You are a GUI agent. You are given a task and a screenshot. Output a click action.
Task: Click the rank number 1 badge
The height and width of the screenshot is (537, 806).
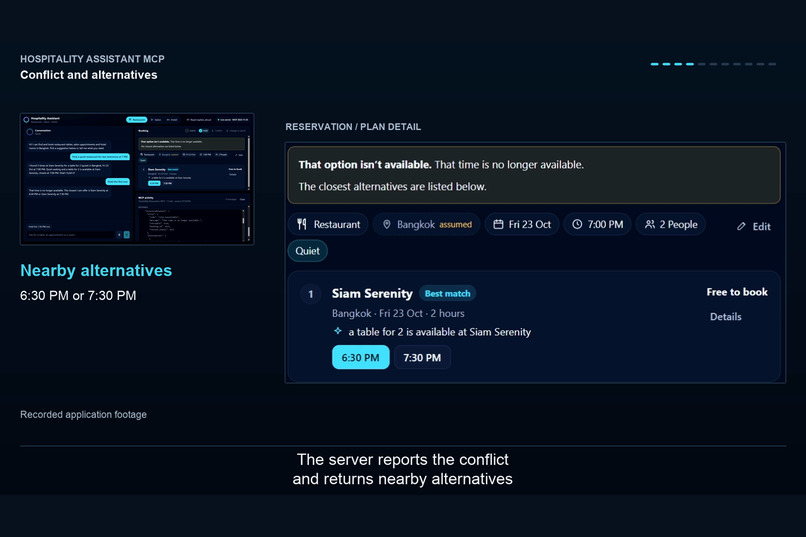tap(310, 294)
